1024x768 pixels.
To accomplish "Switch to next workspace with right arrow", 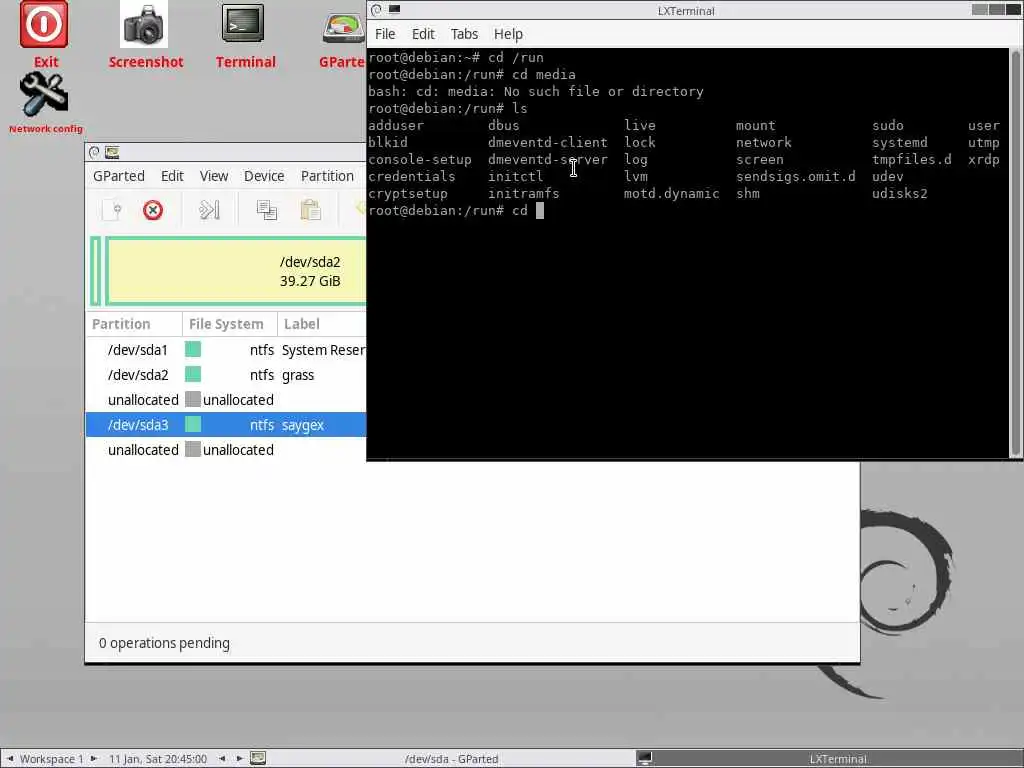I will (94, 758).
